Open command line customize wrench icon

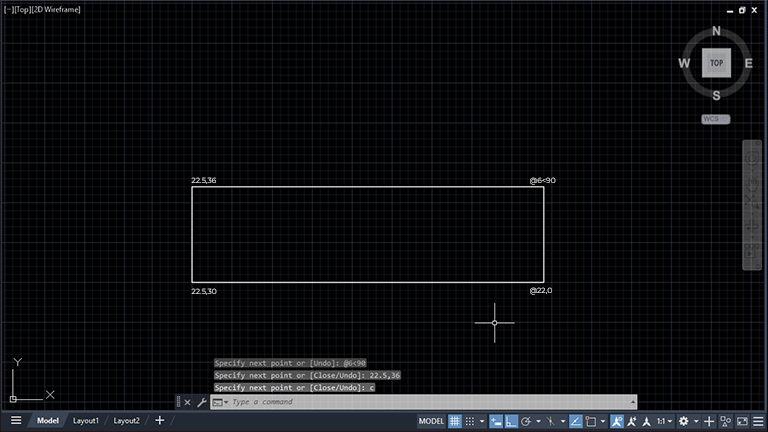(201, 403)
